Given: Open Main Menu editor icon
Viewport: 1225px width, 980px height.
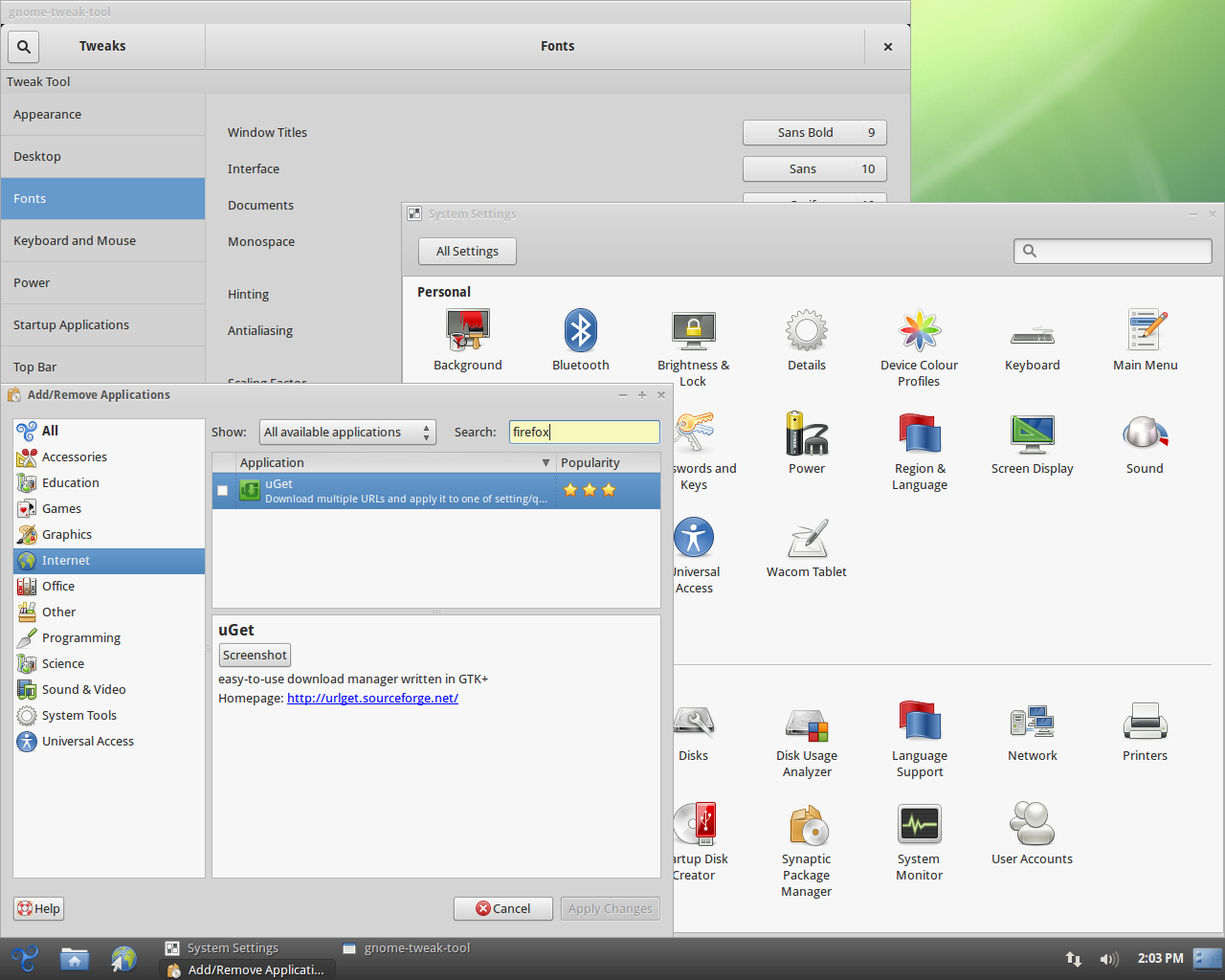Looking at the screenshot, I should pyautogui.click(x=1146, y=331).
